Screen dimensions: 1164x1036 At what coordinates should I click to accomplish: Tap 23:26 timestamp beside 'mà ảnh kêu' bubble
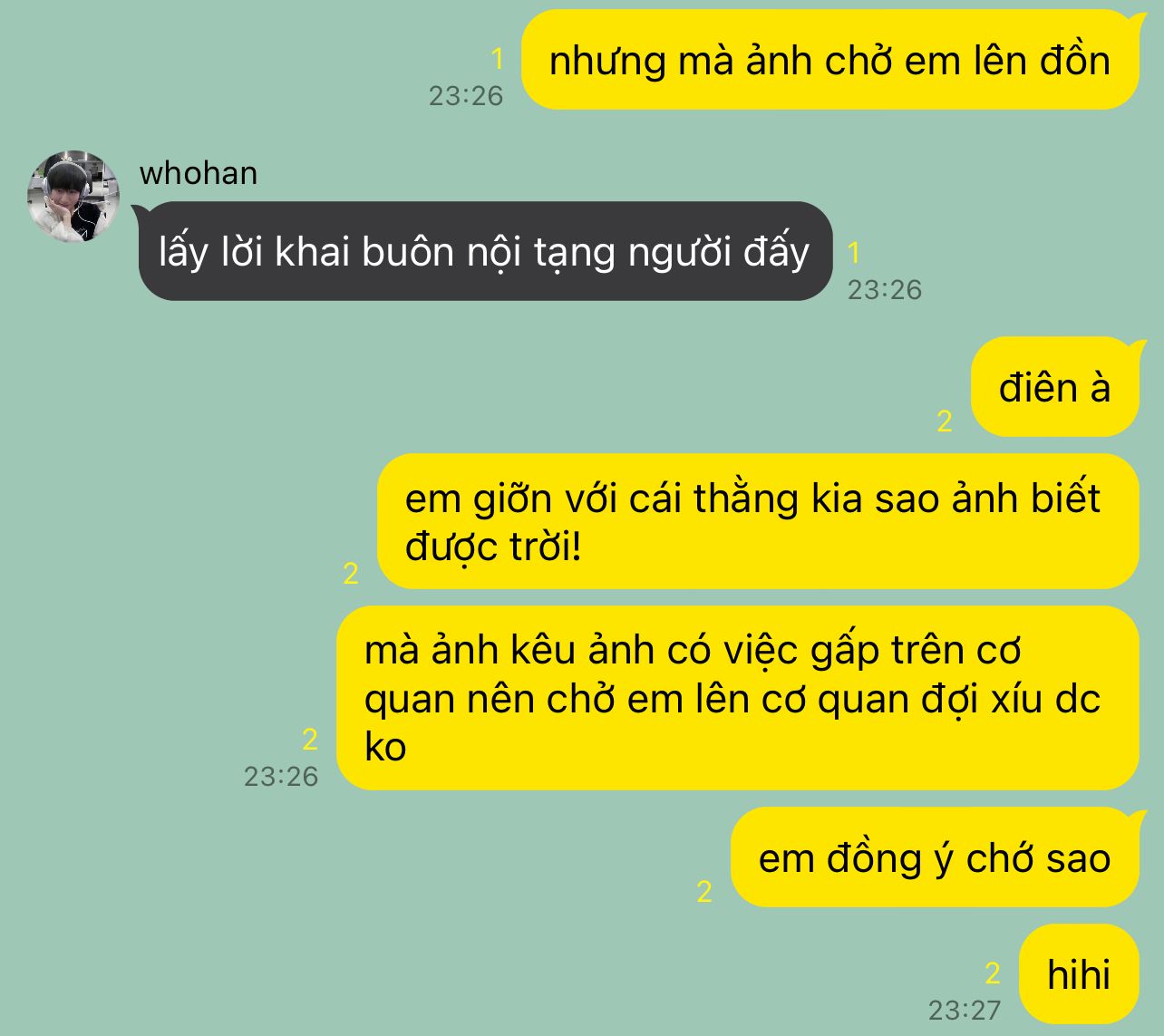pos(281,777)
